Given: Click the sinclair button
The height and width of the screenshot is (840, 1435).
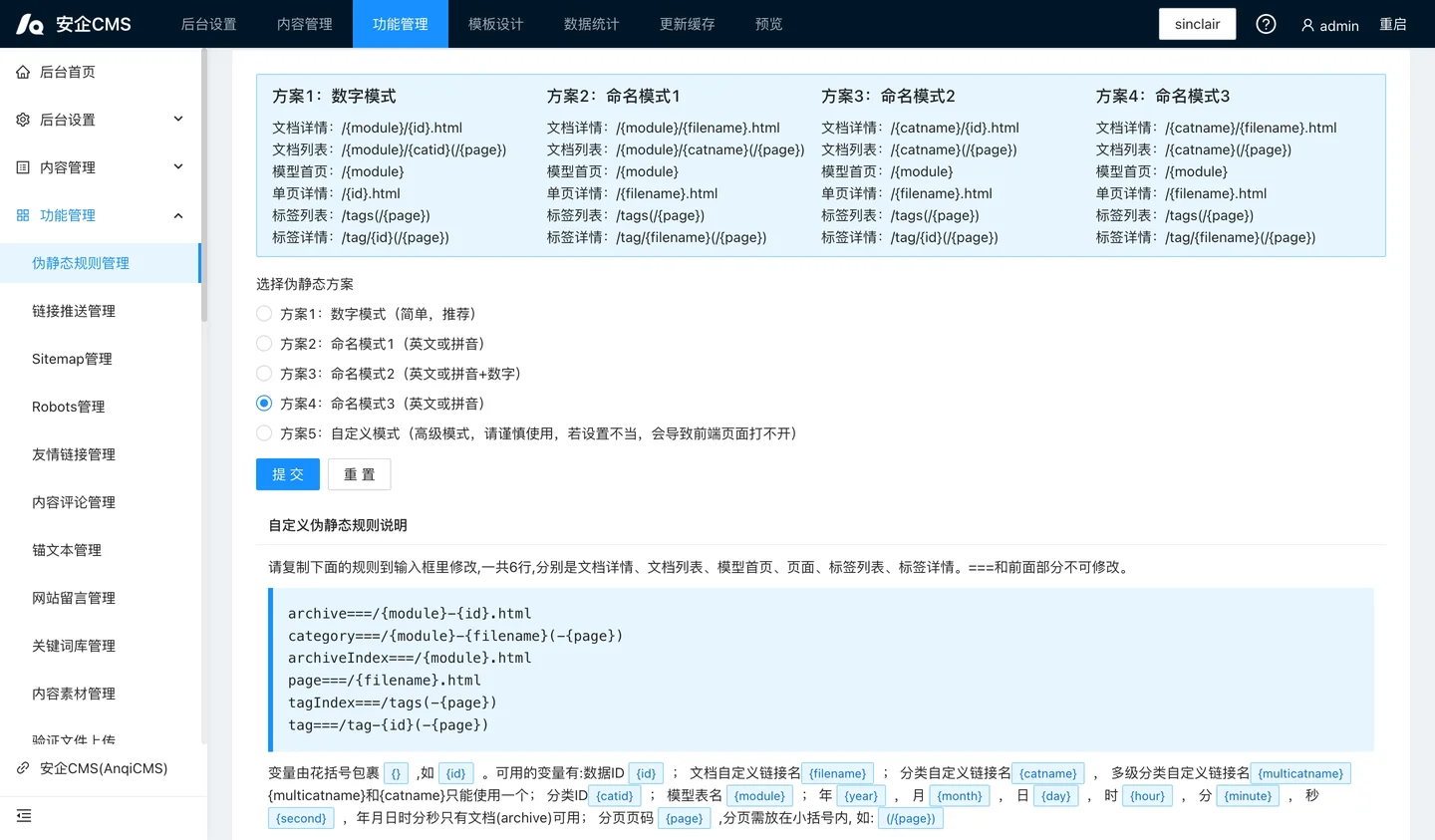Looking at the screenshot, I should (x=1197, y=24).
